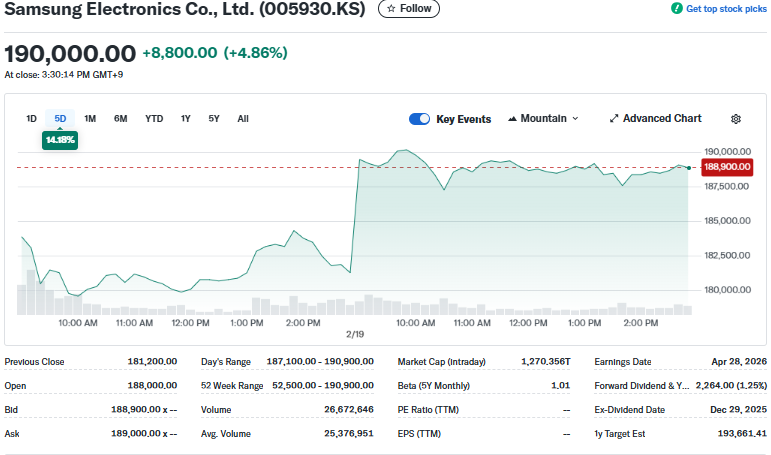The height and width of the screenshot is (455, 771).
Task: Select the 1M range tab
Action: [x=90, y=119]
